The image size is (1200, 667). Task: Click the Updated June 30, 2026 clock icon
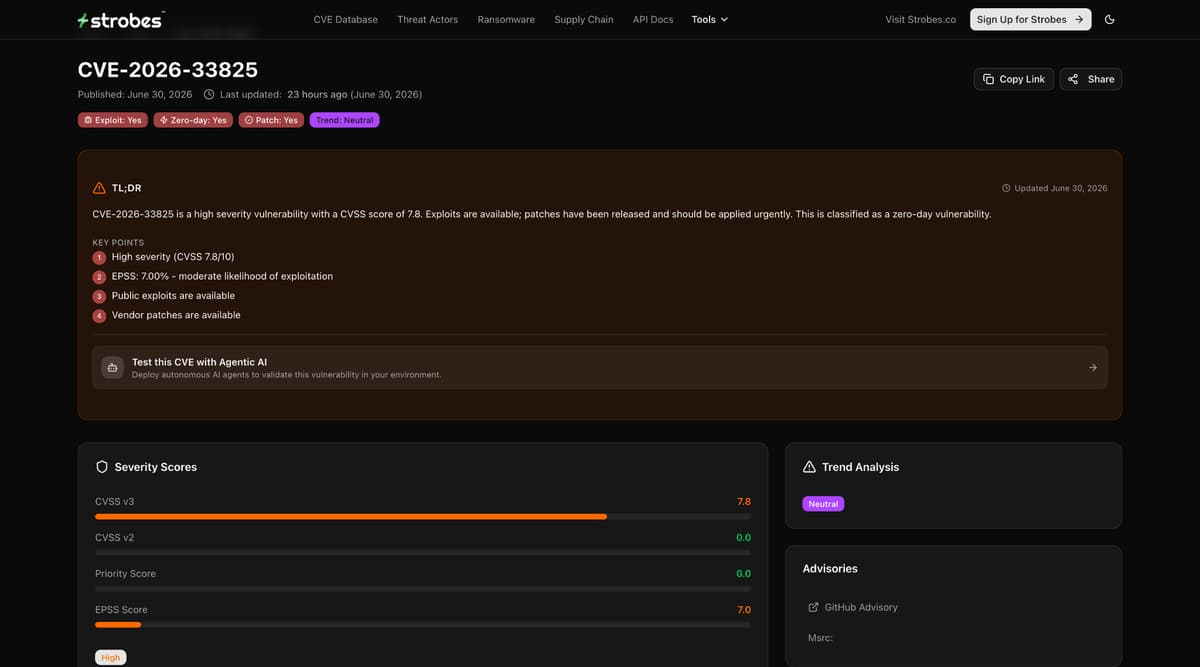(1006, 188)
